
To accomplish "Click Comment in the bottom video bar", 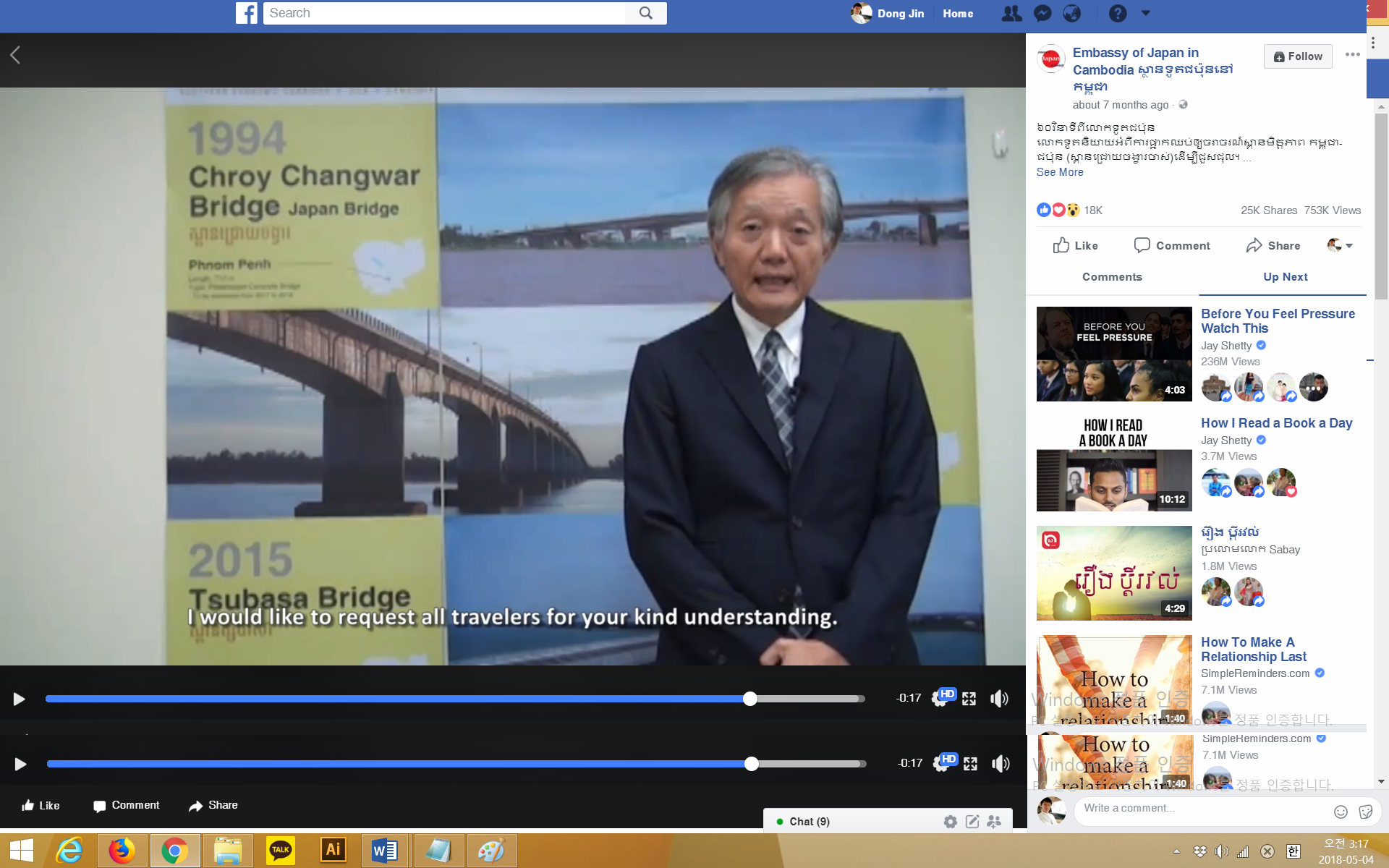I will click(x=127, y=805).
